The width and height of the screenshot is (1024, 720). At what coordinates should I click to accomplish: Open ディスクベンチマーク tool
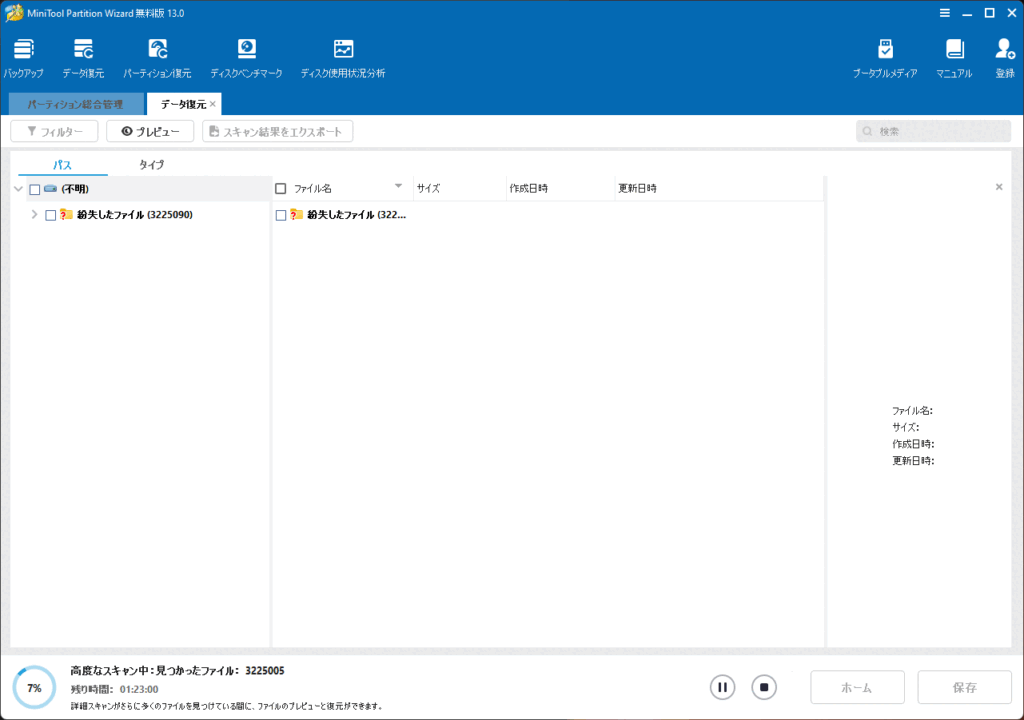click(246, 50)
